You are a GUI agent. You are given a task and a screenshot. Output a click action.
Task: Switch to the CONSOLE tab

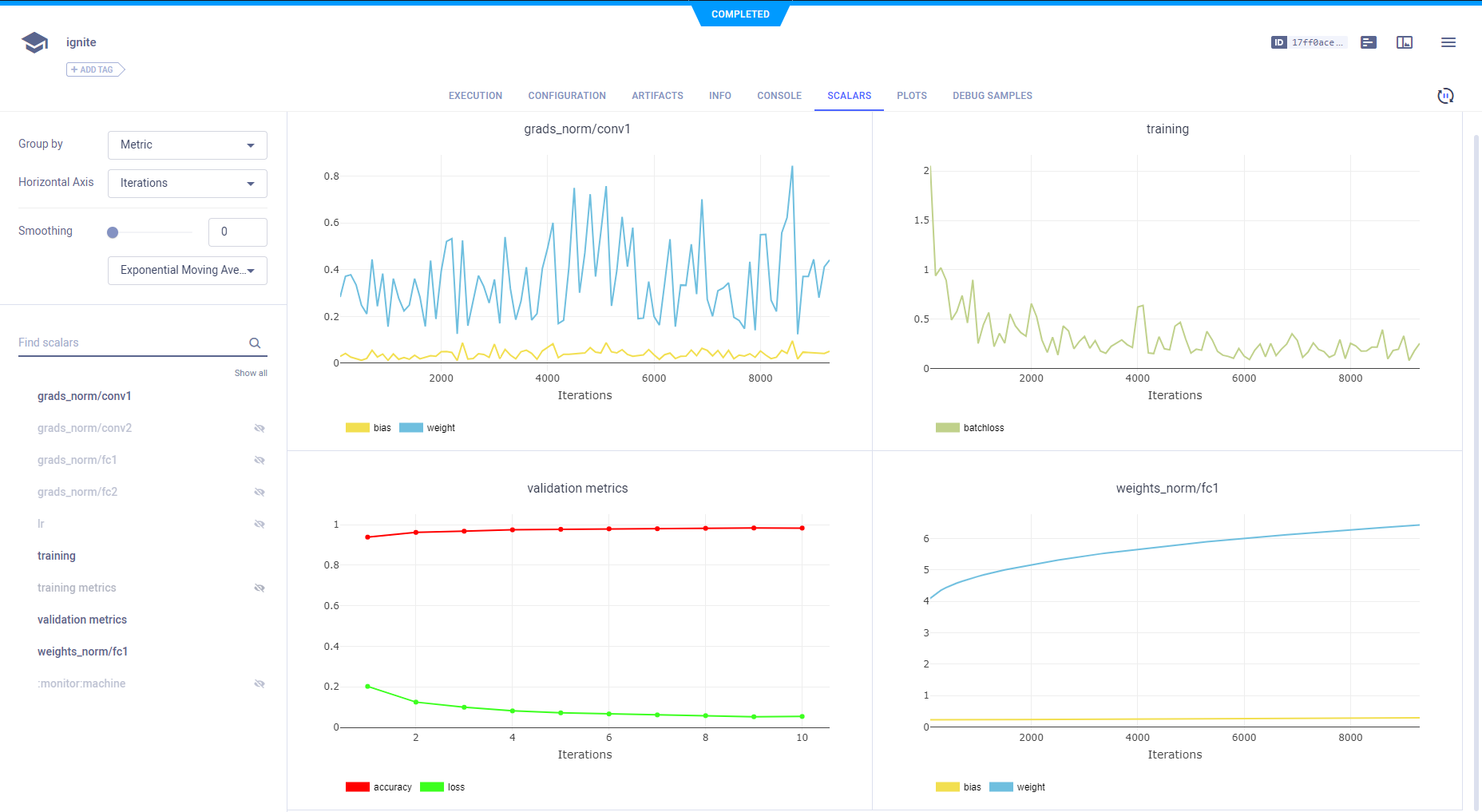[x=779, y=96]
